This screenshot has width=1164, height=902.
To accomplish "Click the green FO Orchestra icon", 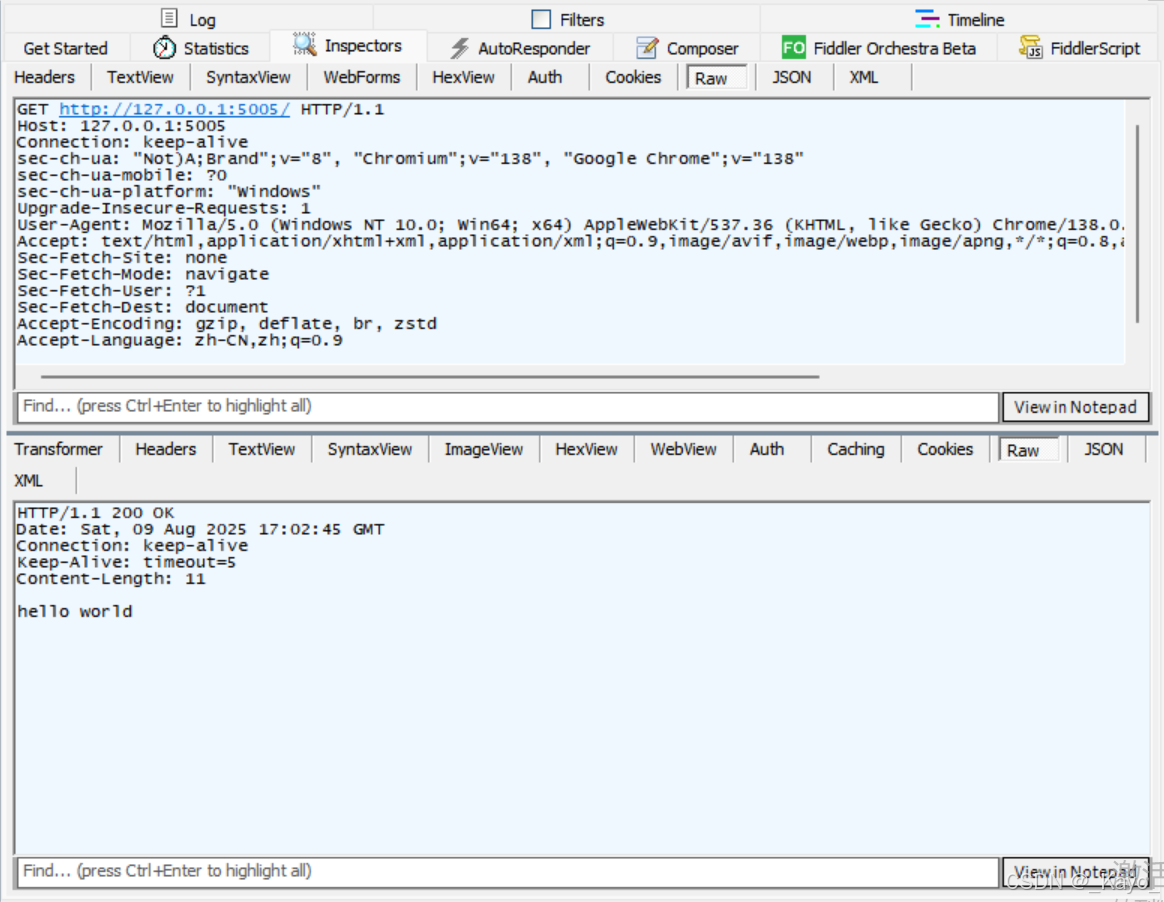I will click(794, 48).
